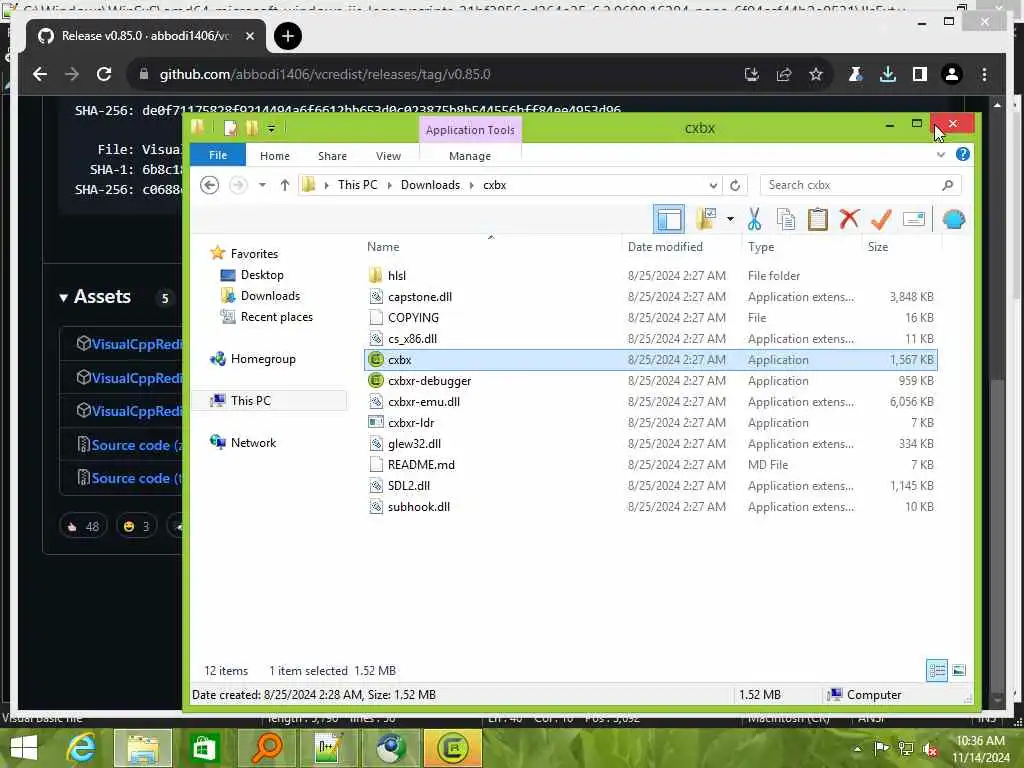Open the Customize Quick Access Toolbar dropdown
The height and width of the screenshot is (768, 1024).
272,129
